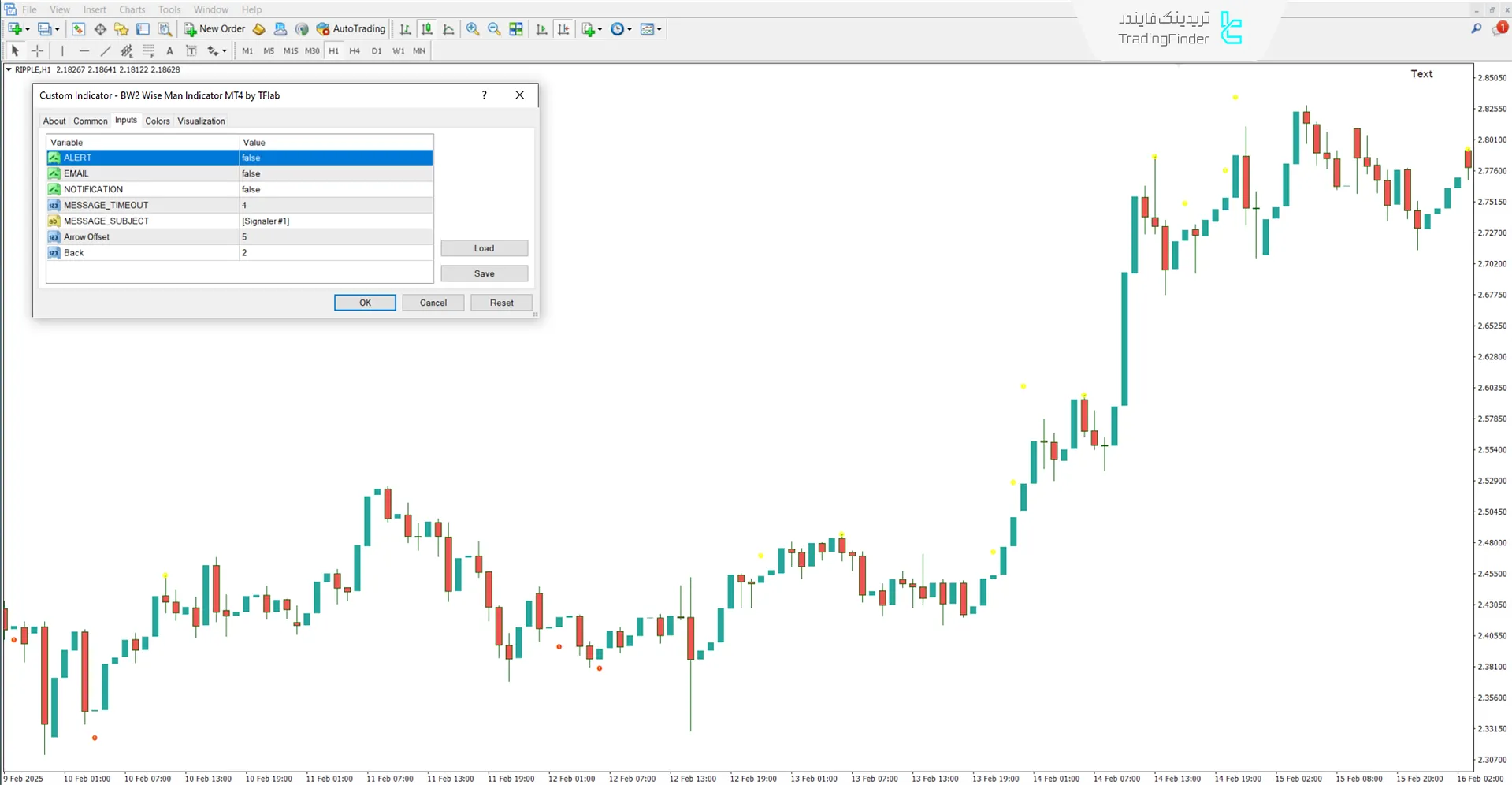Open the Charts menu

pos(132,9)
